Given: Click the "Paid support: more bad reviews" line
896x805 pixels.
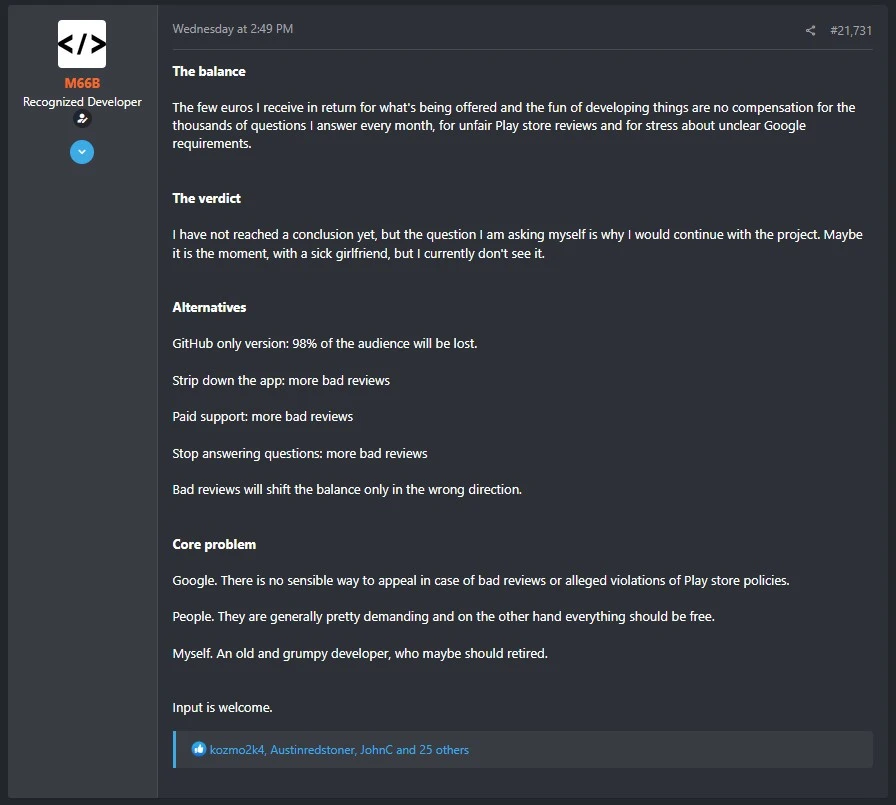Looking at the screenshot, I should point(262,416).
